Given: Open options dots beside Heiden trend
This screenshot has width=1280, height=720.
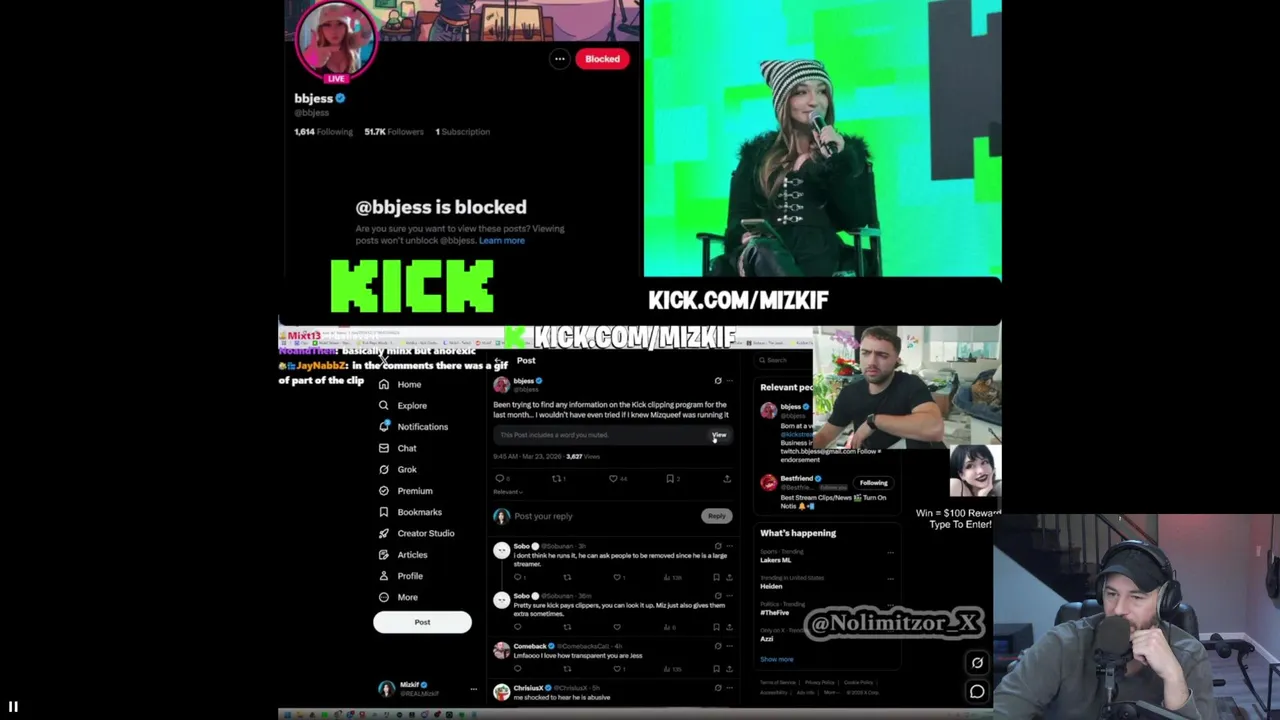Looking at the screenshot, I should 890,578.
